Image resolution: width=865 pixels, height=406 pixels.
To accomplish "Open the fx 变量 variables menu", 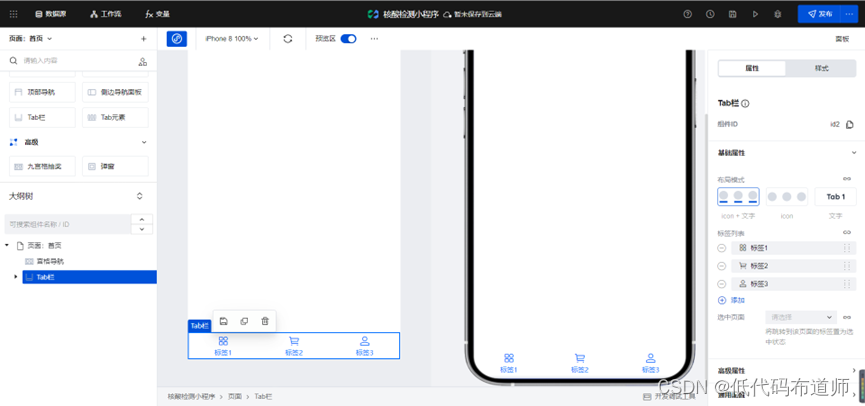I will 157,14.
